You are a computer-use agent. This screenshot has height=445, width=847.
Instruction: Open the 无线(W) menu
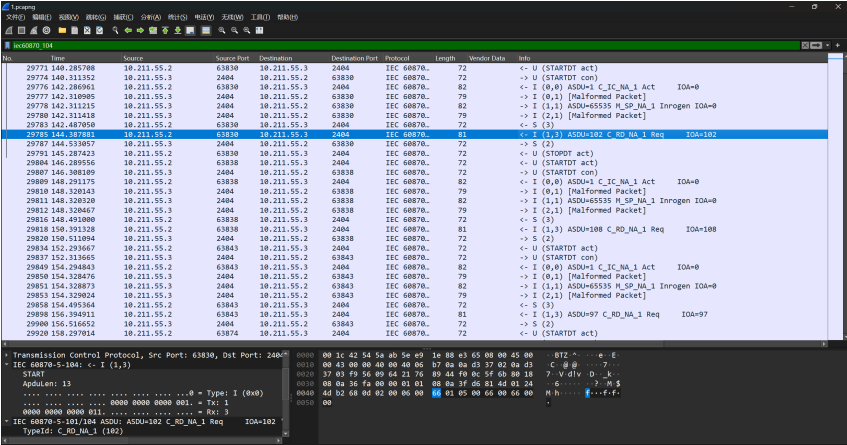tap(232, 17)
